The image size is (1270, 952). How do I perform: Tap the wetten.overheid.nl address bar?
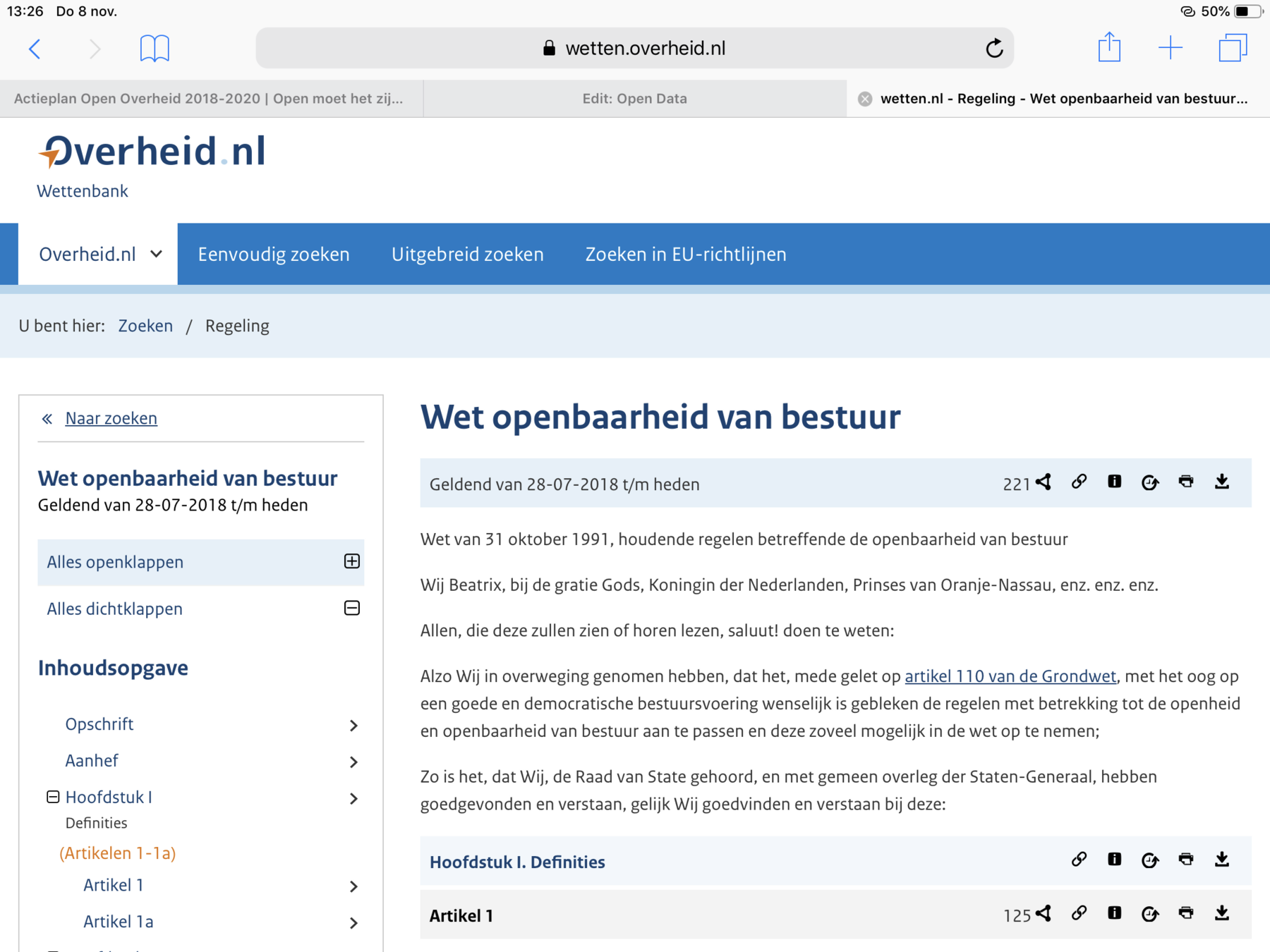634,48
